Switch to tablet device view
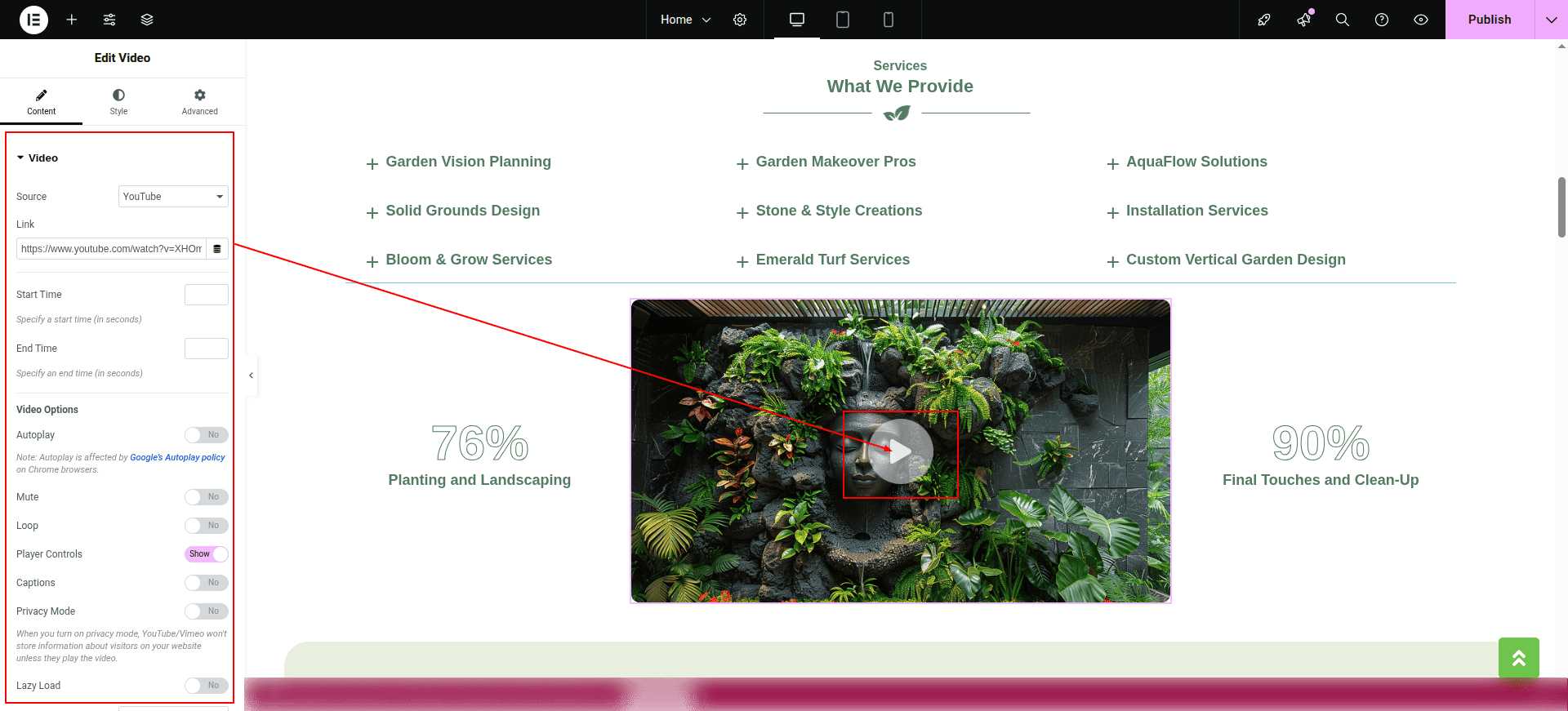The image size is (1568, 711). coord(843,20)
